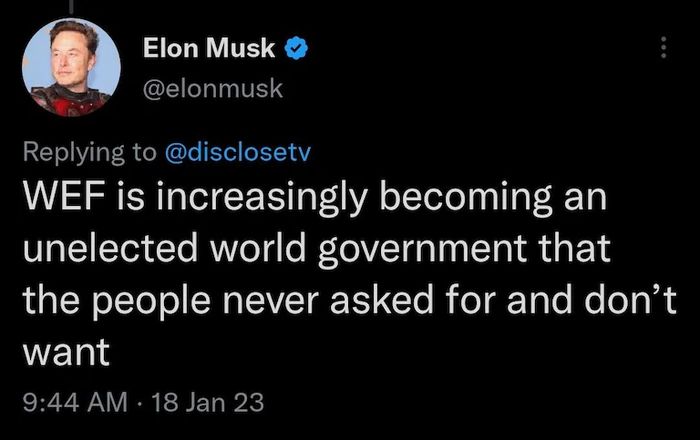Click the blue verified badge
The width and height of the screenshot is (700, 440).
297,46
